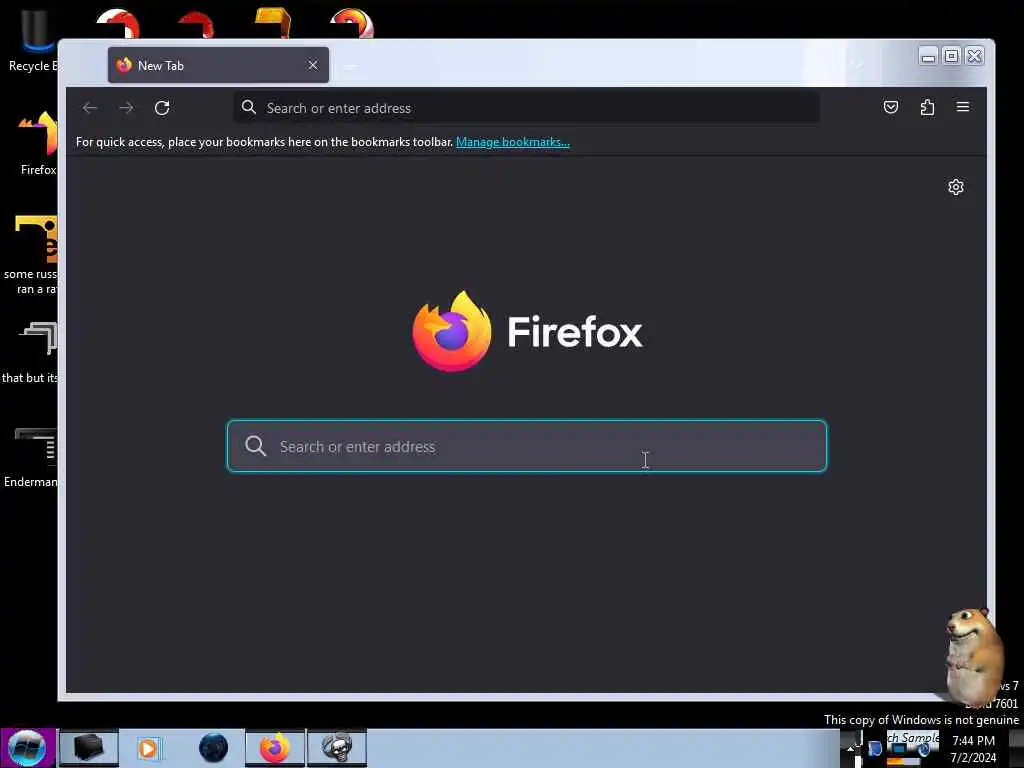This screenshot has height=768, width=1024.
Task: Open the Windows Start orb
Action: 27,748
